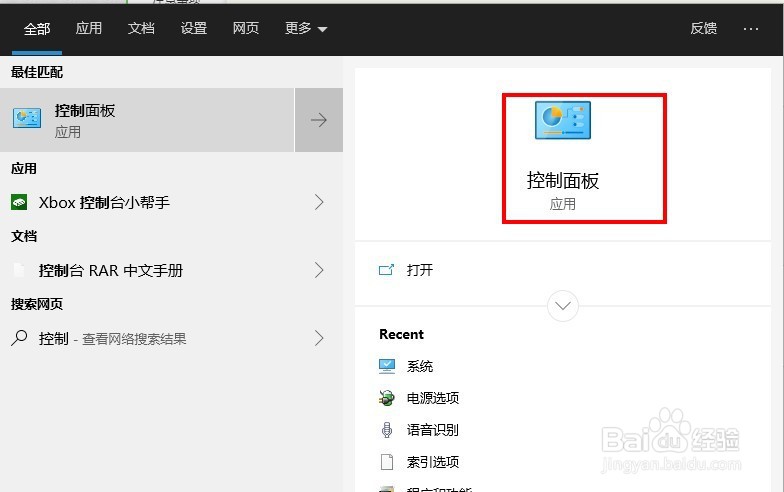
Task: Open the recent item 电源选项
Action: click(x=432, y=398)
